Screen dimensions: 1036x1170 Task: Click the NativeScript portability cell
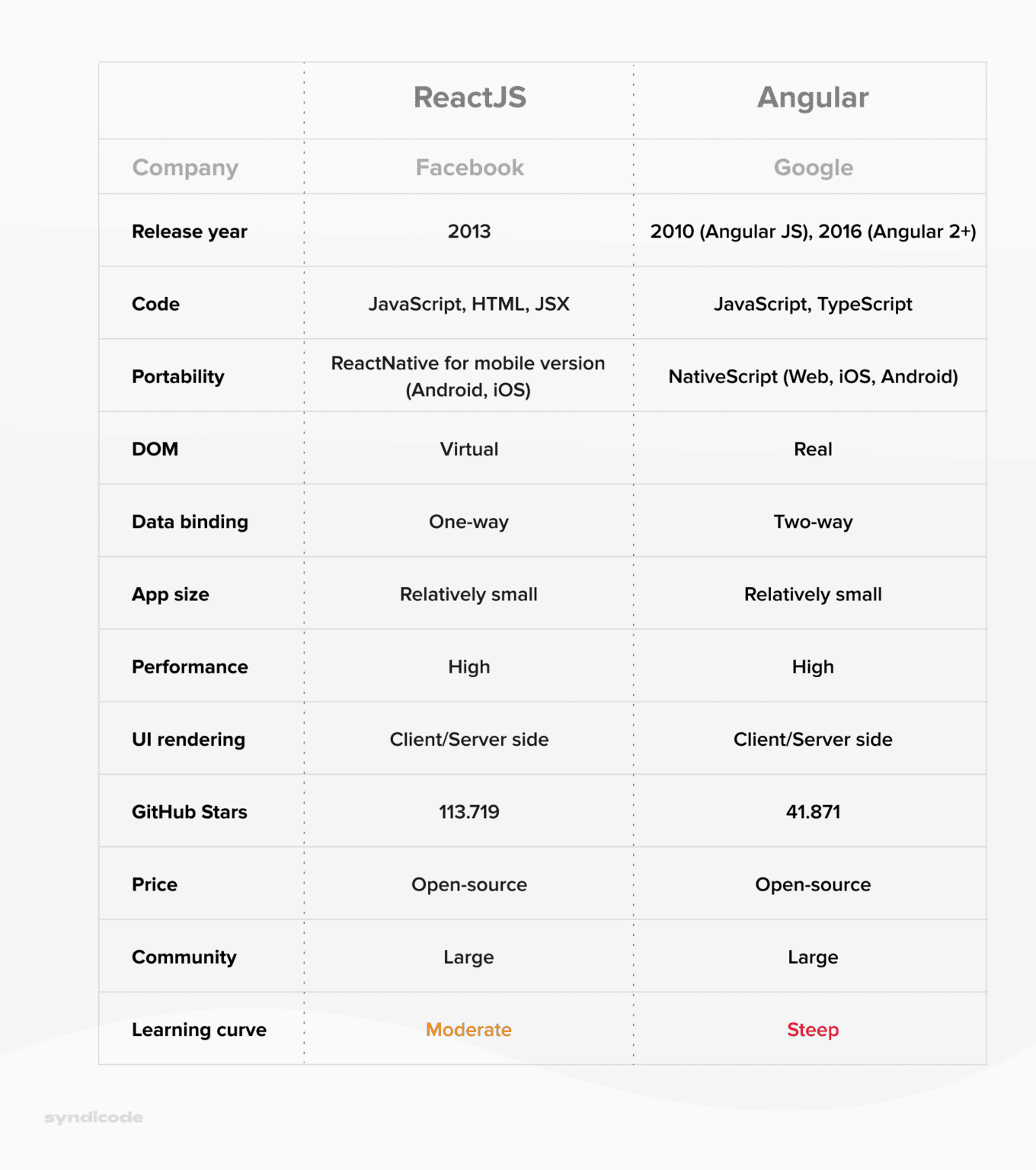click(813, 376)
